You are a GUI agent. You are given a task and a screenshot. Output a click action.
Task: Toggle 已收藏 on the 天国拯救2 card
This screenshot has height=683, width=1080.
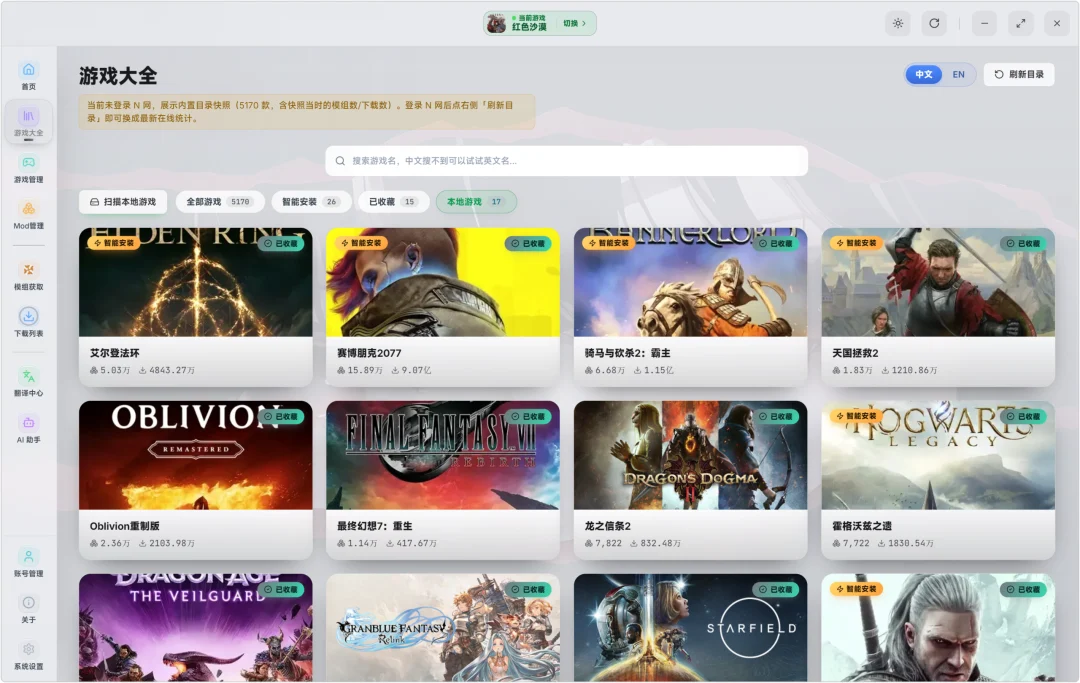(x=1023, y=244)
